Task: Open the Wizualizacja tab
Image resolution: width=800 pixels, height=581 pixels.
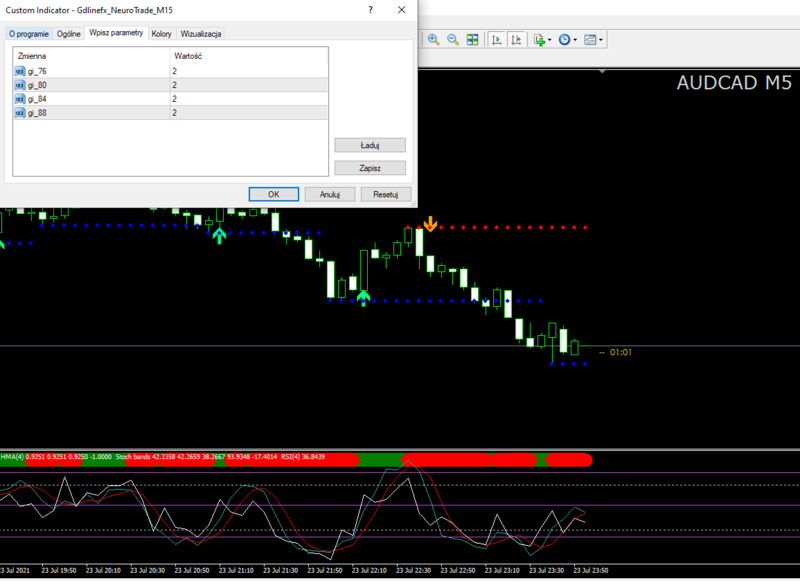Action: 201,33
